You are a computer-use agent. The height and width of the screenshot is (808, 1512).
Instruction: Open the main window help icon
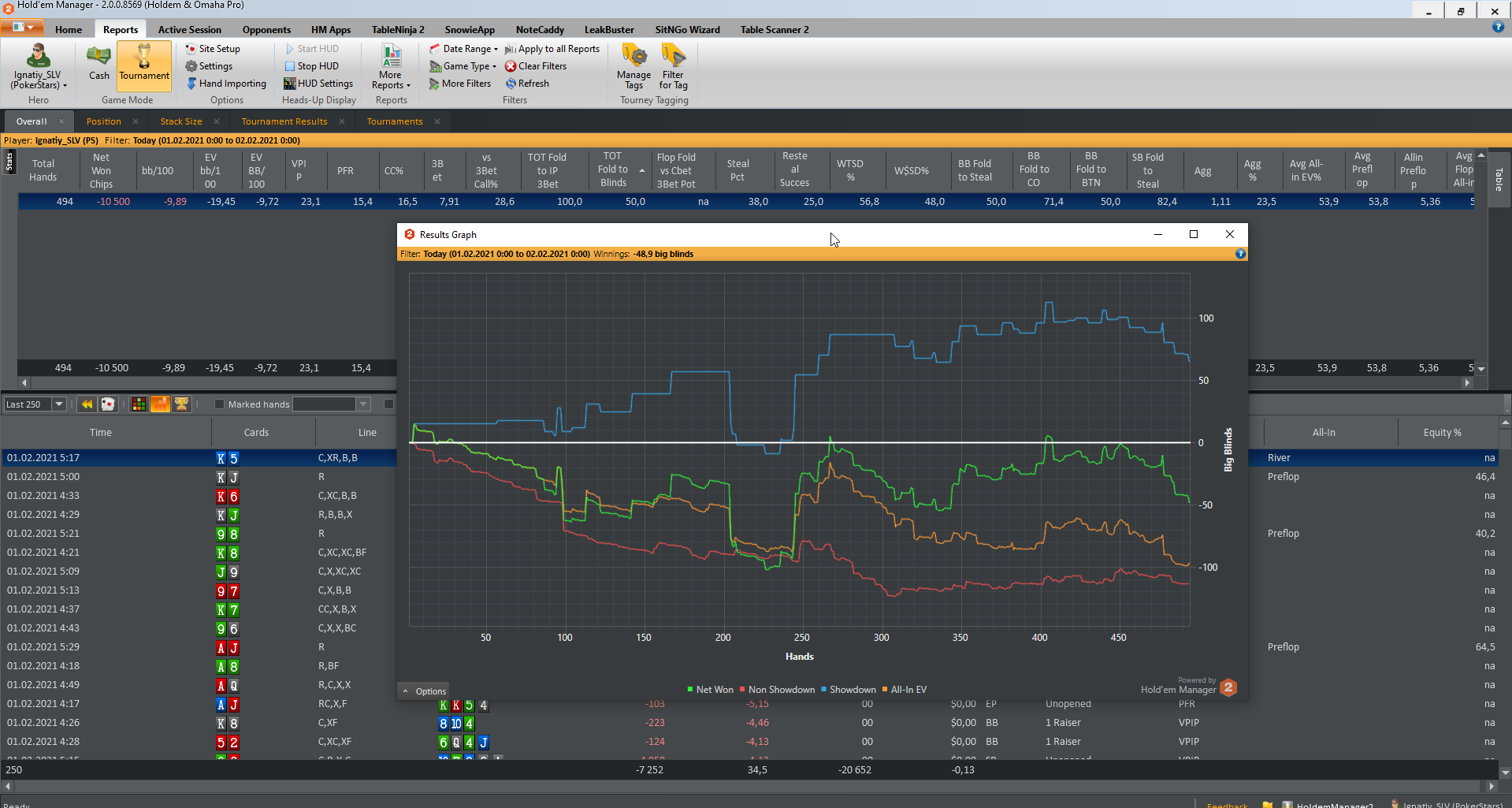pyautogui.click(x=1498, y=28)
